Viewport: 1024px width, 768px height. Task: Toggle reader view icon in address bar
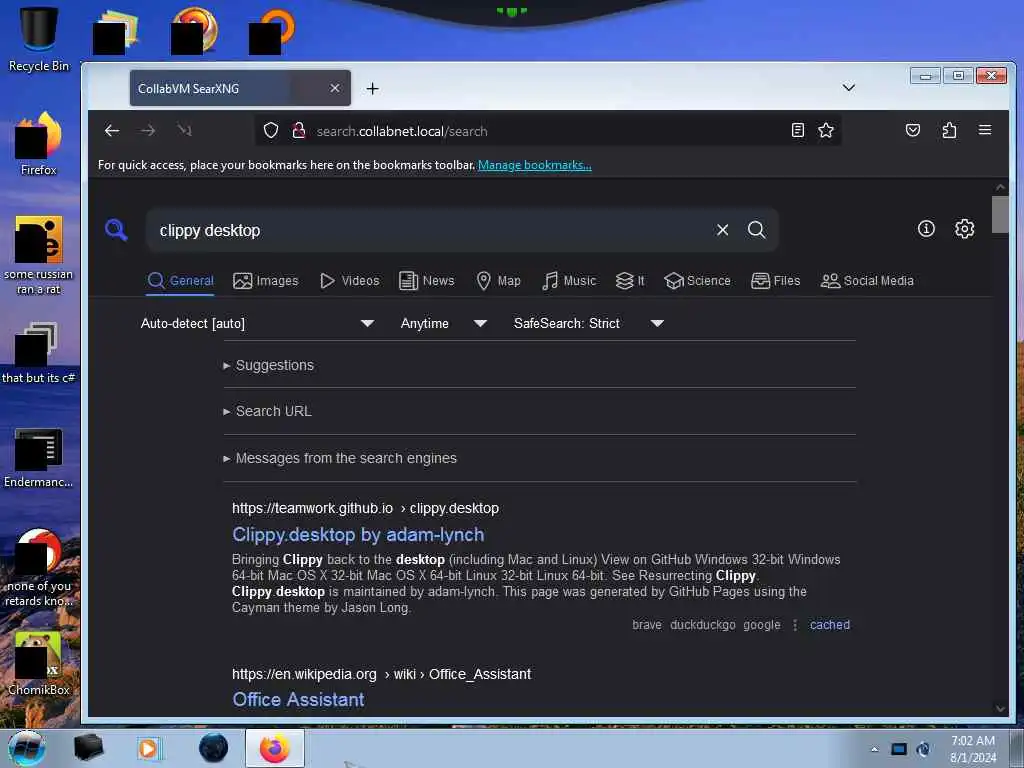tap(797, 131)
